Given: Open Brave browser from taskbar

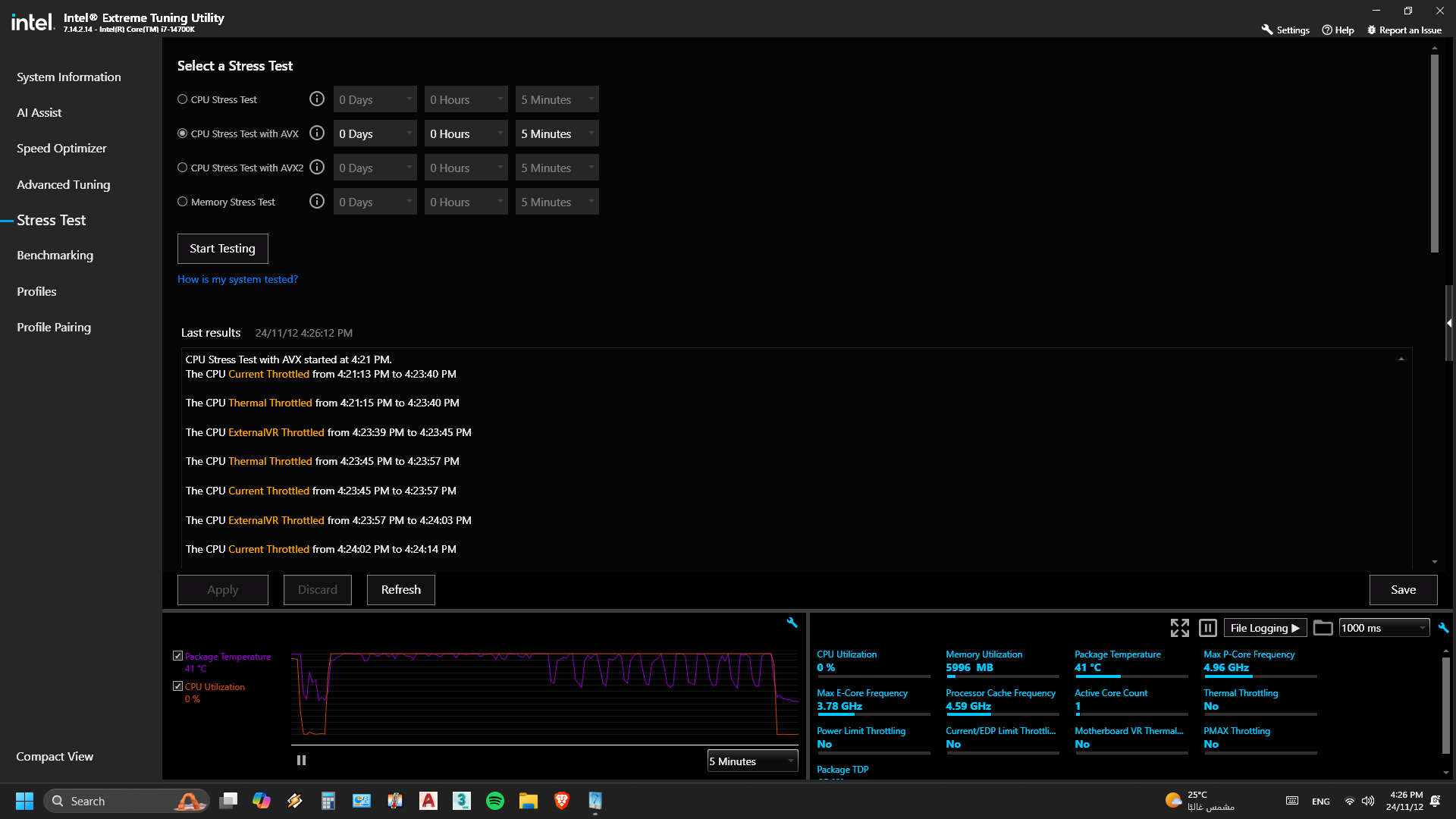Looking at the screenshot, I should [562, 801].
